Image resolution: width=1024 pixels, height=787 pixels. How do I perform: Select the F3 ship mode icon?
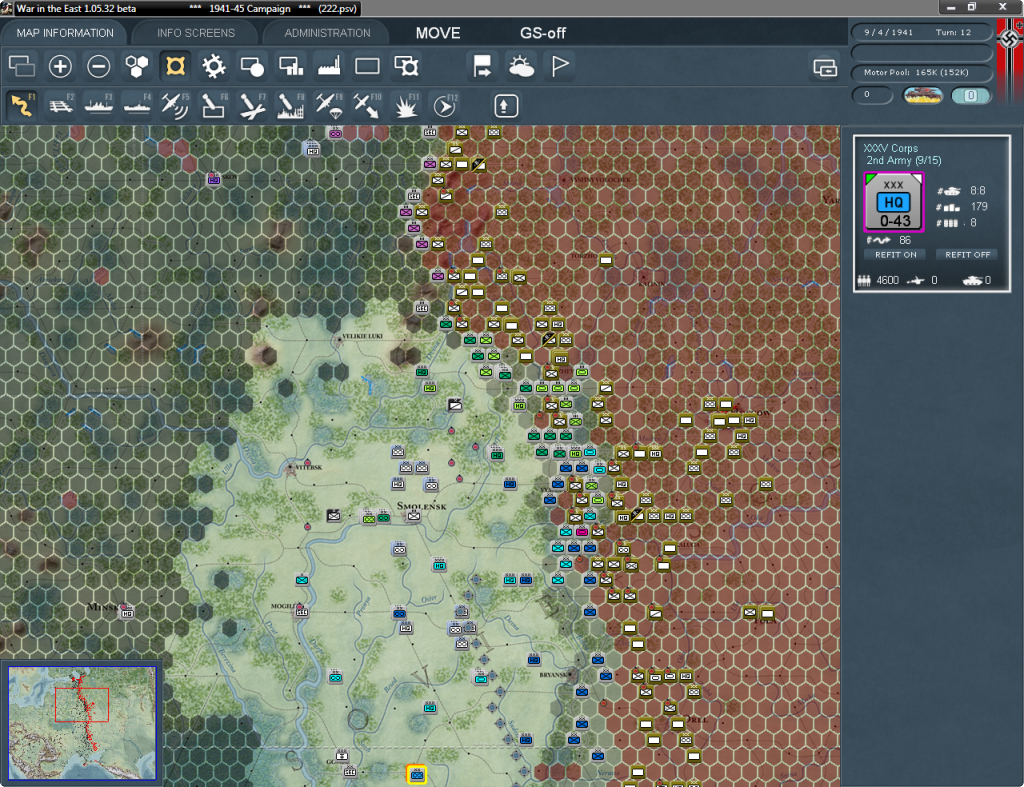pos(99,106)
